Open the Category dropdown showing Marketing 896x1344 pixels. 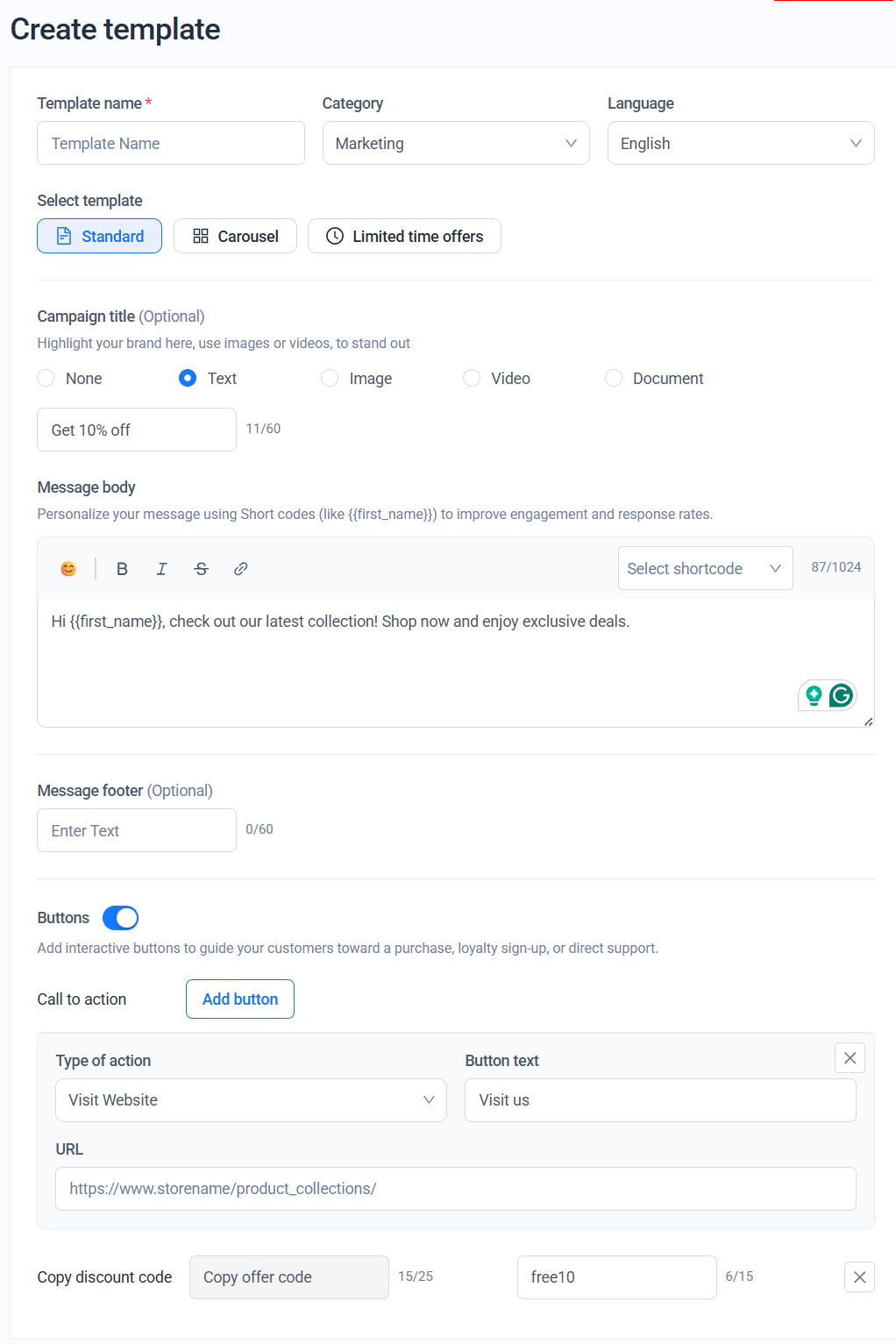coord(455,144)
